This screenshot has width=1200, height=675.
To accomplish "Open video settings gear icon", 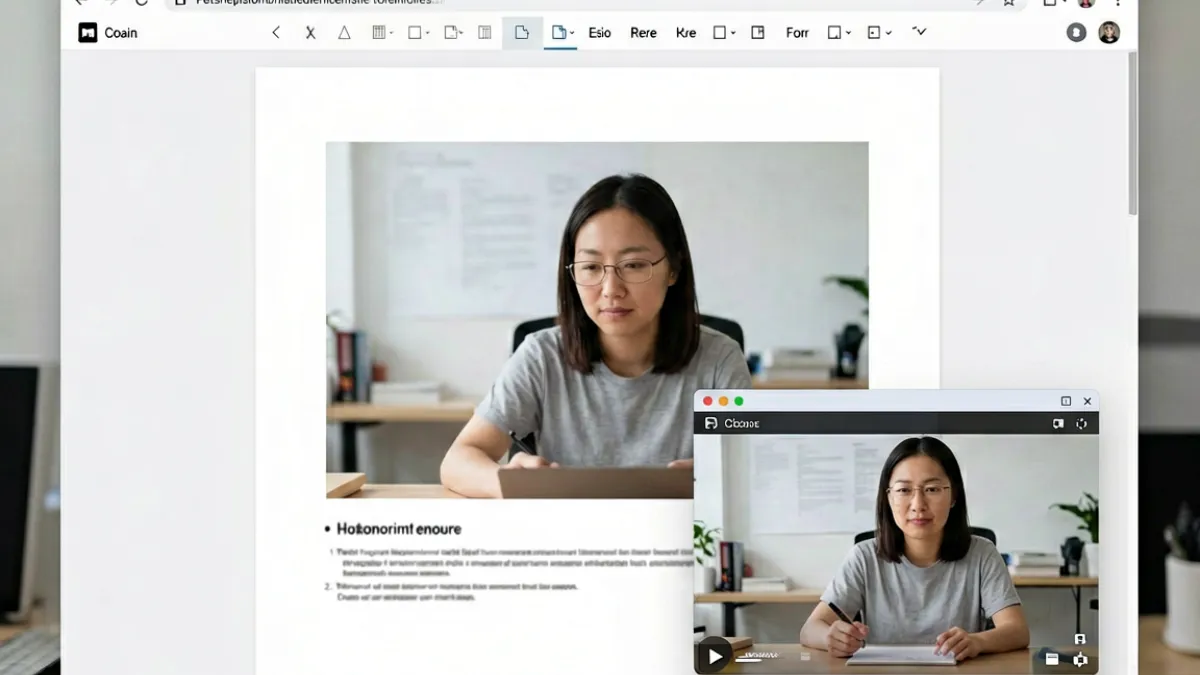I will point(1080,659).
